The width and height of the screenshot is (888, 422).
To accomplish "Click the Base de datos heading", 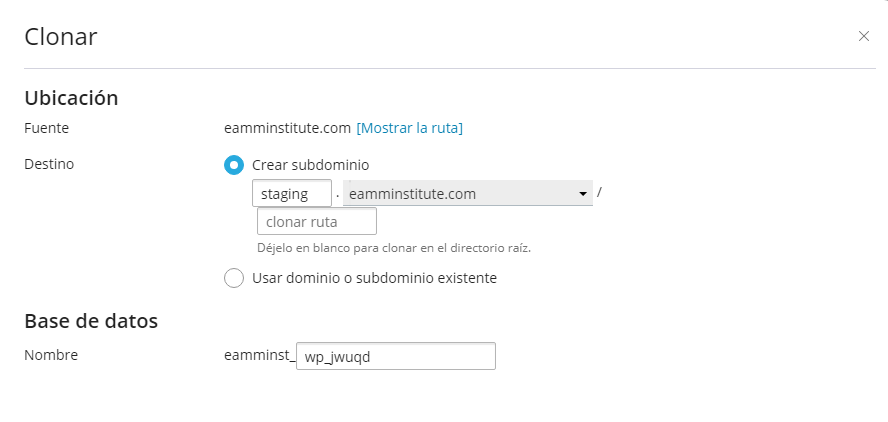I will pos(91,321).
